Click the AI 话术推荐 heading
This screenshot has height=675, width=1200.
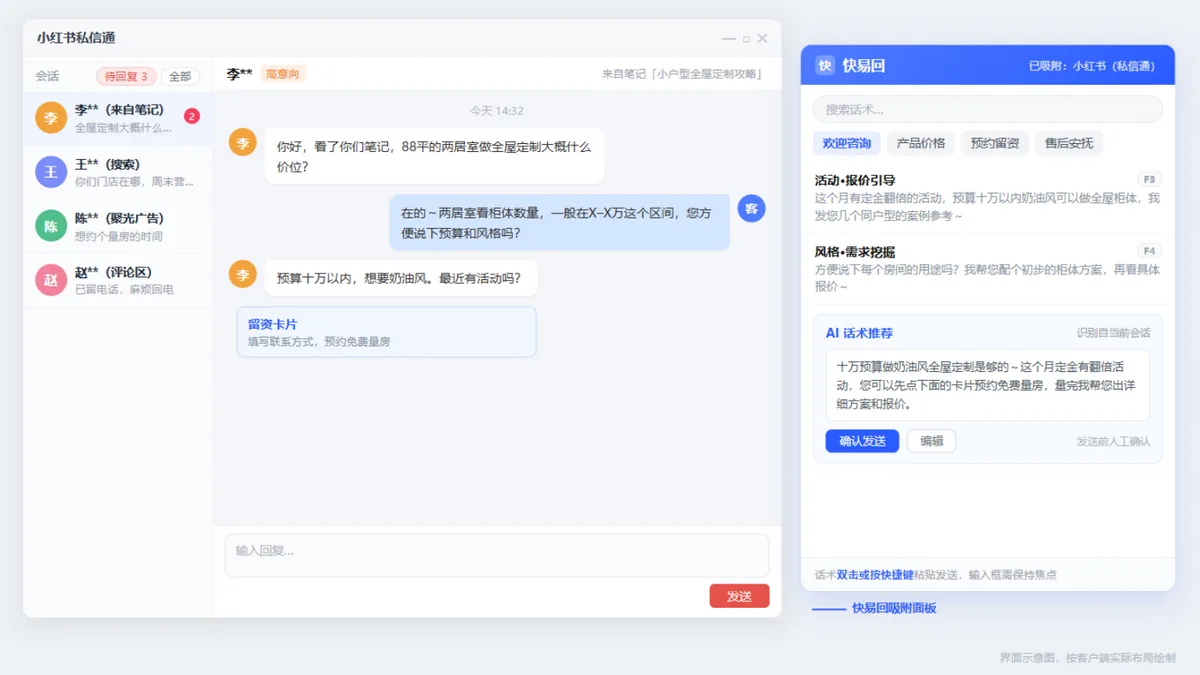pyautogui.click(x=859, y=333)
